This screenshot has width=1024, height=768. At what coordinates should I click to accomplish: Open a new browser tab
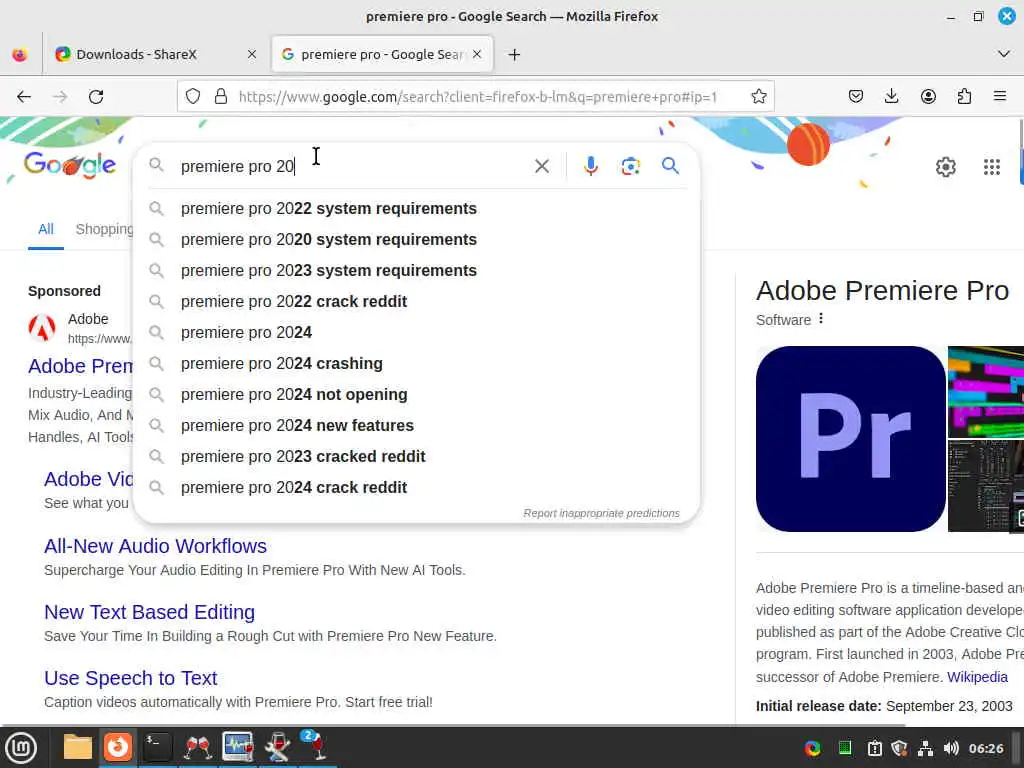tap(514, 55)
